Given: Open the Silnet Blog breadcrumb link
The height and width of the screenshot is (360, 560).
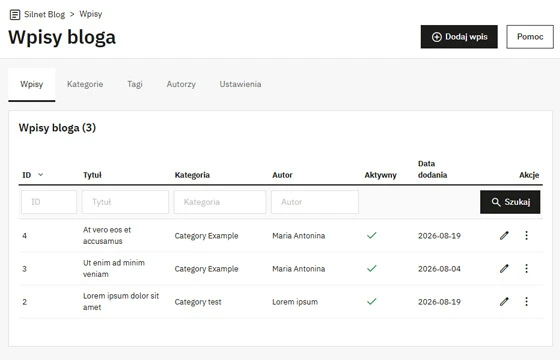Looking at the screenshot, I should click(x=45, y=14).
